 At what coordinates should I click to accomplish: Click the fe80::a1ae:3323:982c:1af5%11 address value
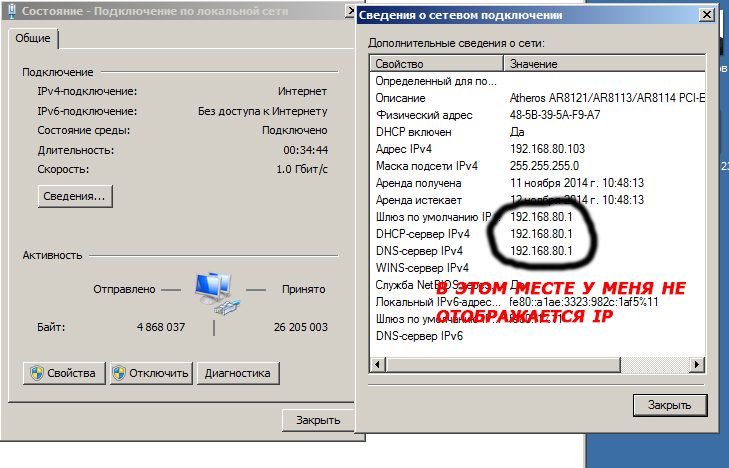click(x=584, y=302)
